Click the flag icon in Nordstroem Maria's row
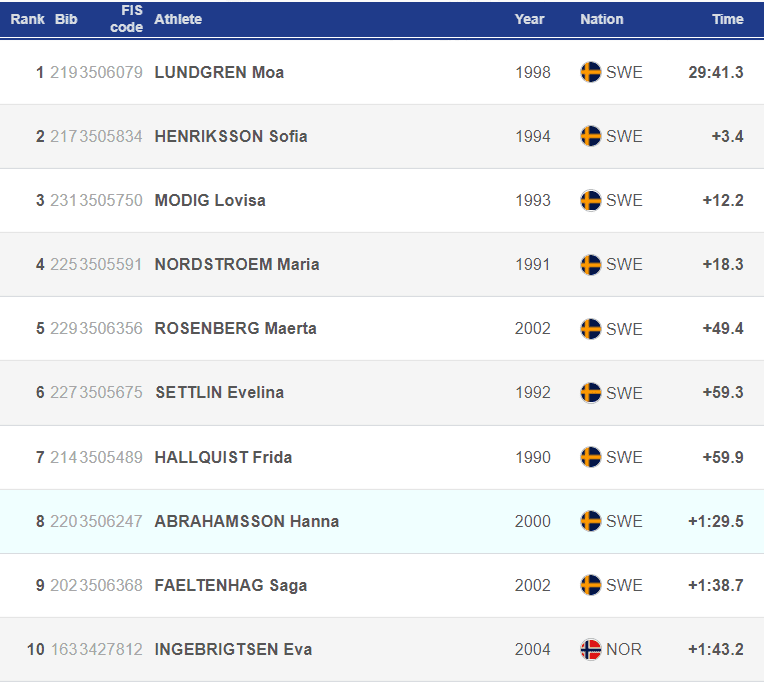This screenshot has width=764, height=686. 591,265
